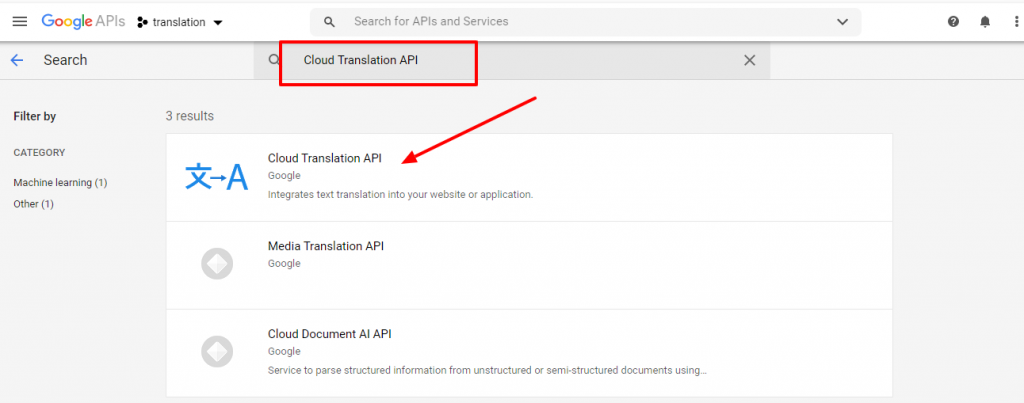This screenshot has height=403, width=1024.
Task: Click the Cloud Document AI placeholder icon
Action: pos(217,351)
